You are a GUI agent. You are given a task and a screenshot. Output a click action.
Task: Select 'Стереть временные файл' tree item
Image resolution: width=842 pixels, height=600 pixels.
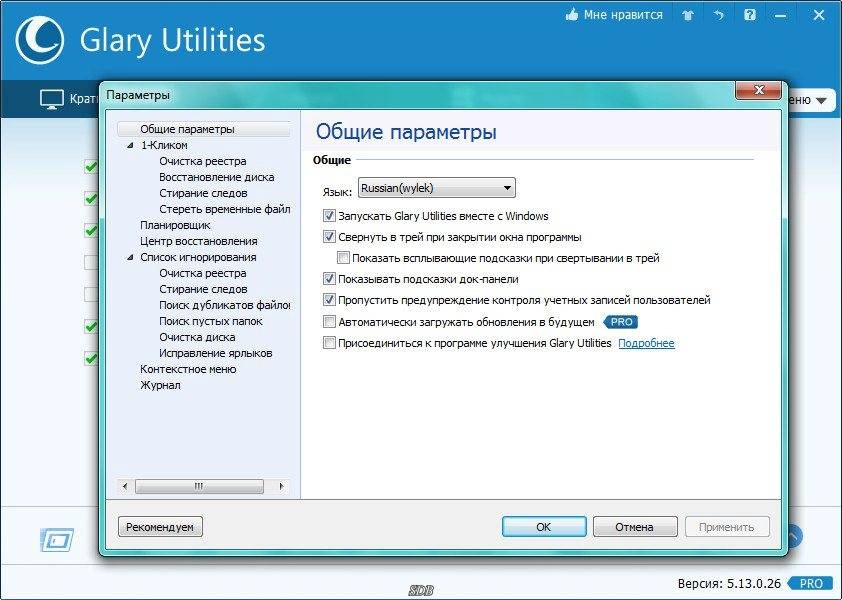[224, 209]
